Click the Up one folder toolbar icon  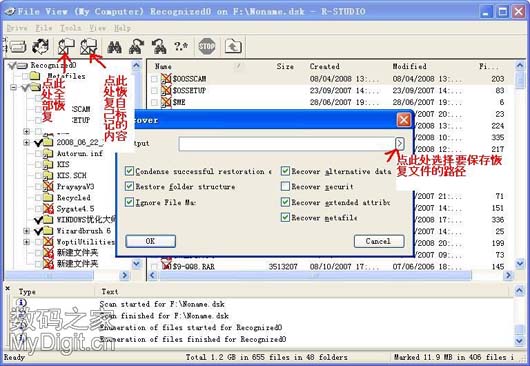pos(233,46)
